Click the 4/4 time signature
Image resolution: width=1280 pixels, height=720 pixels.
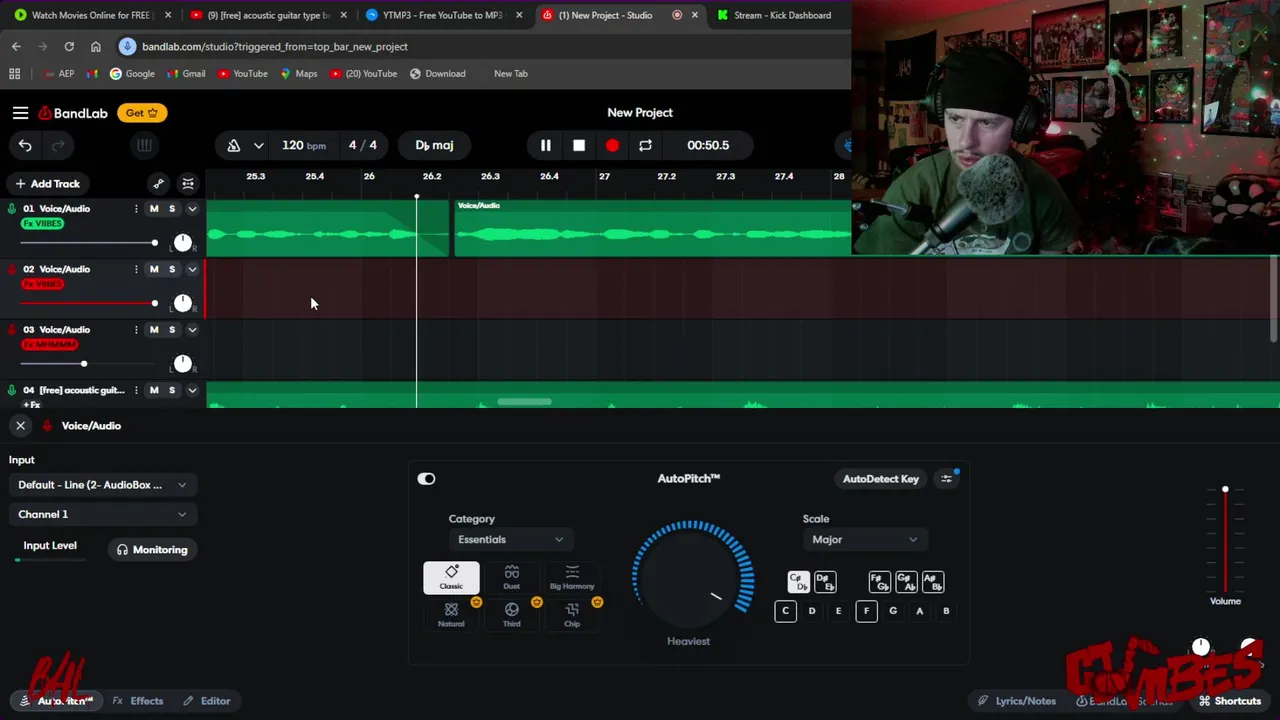pyautogui.click(x=362, y=145)
